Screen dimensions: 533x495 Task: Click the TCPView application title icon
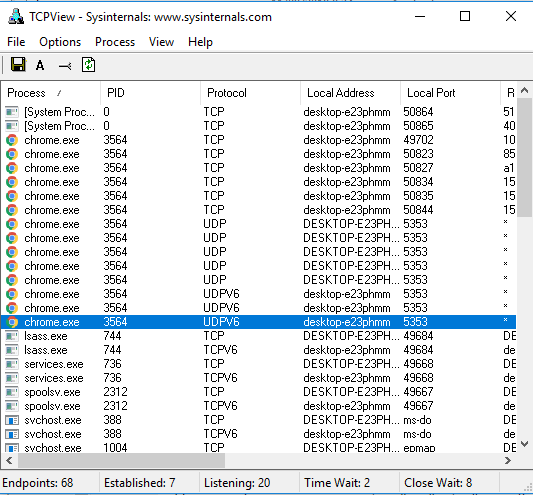(16, 16)
